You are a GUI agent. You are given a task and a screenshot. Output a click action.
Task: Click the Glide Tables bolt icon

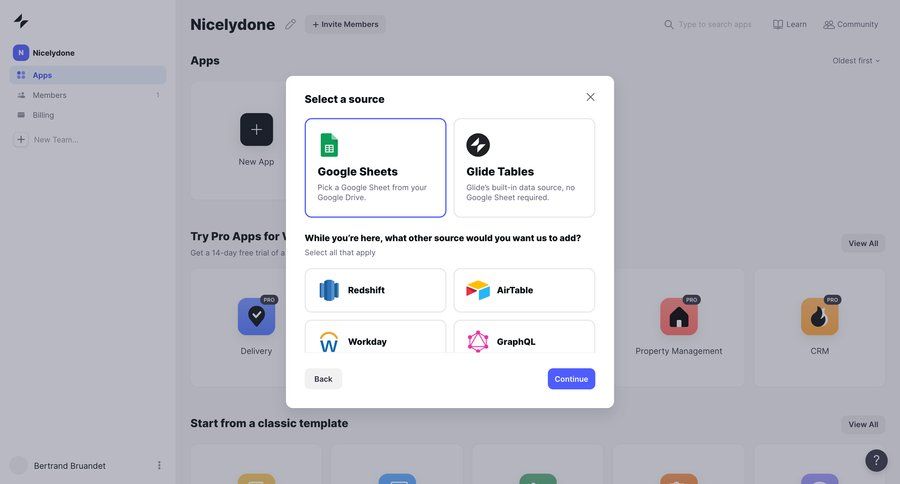coord(478,145)
